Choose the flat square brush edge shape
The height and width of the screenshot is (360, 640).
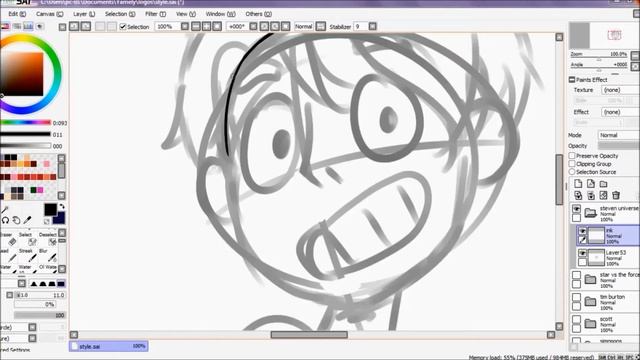click(61, 284)
